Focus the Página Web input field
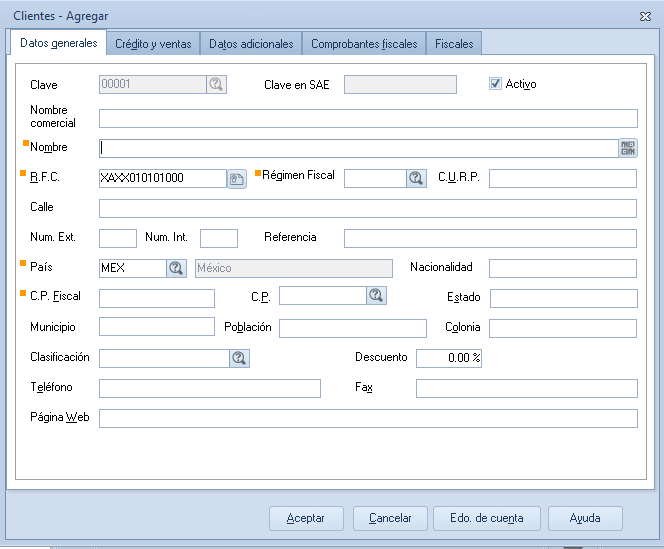This screenshot has width=664, height=549. pos(368,419)
